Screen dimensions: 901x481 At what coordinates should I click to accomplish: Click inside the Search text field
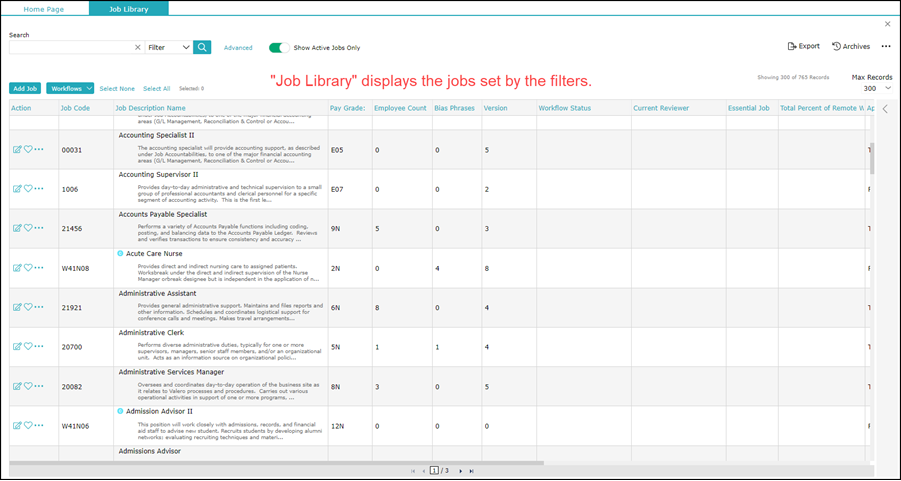pos(71,48)
